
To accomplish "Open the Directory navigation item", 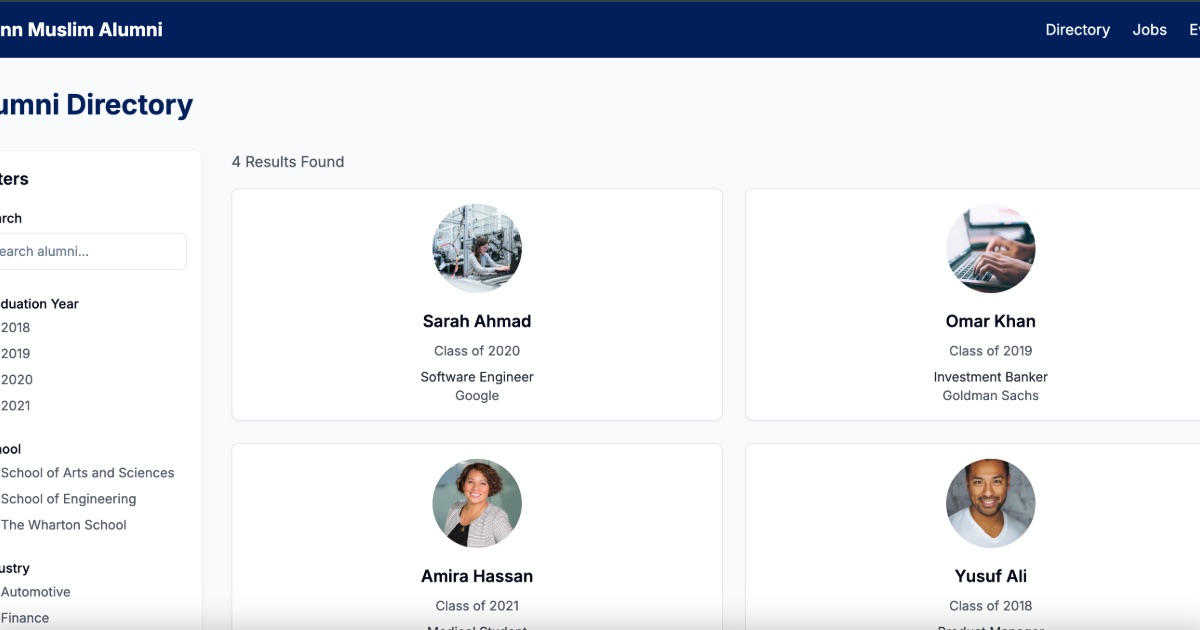I will pos(1077,29).
